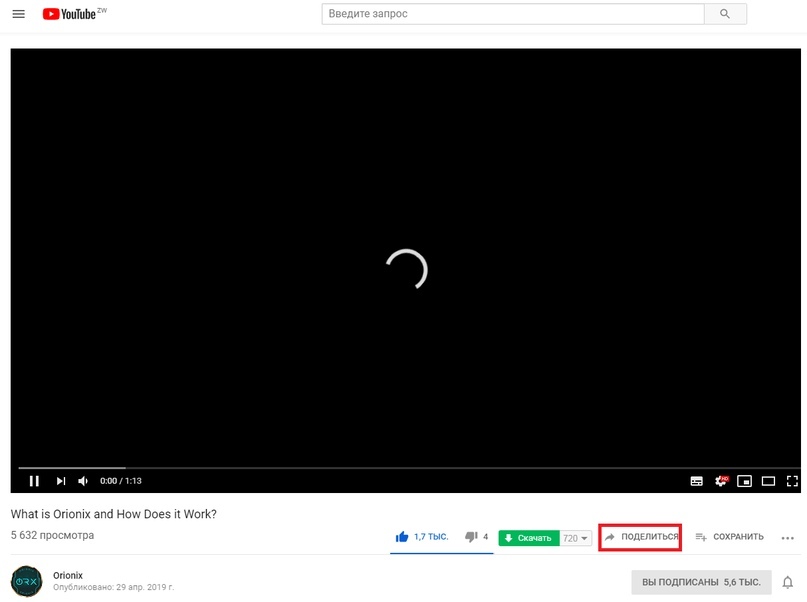Enable miniplayer mode

point(744,481)
